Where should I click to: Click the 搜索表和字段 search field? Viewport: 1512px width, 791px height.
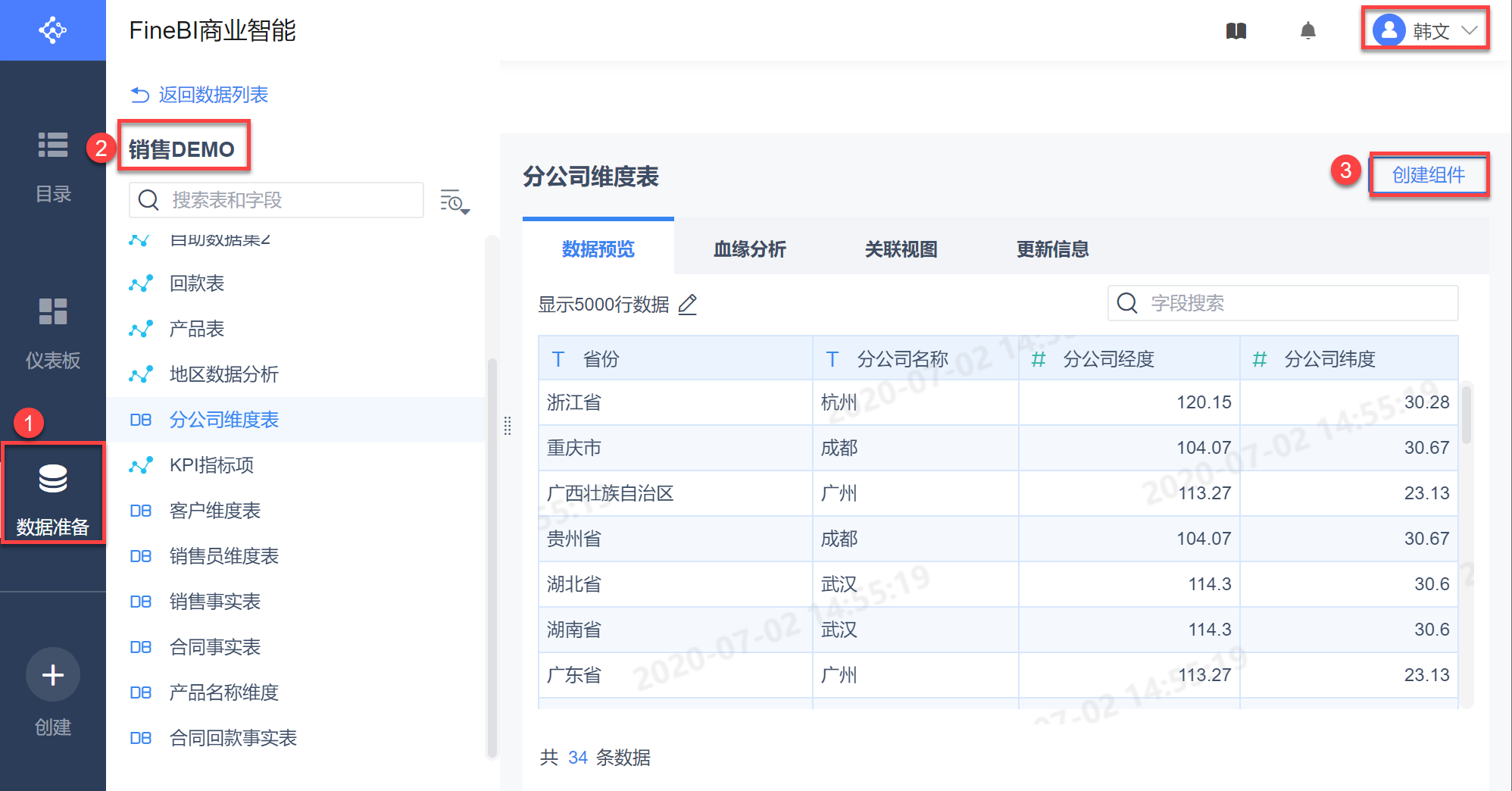click(x=288, y=200)
